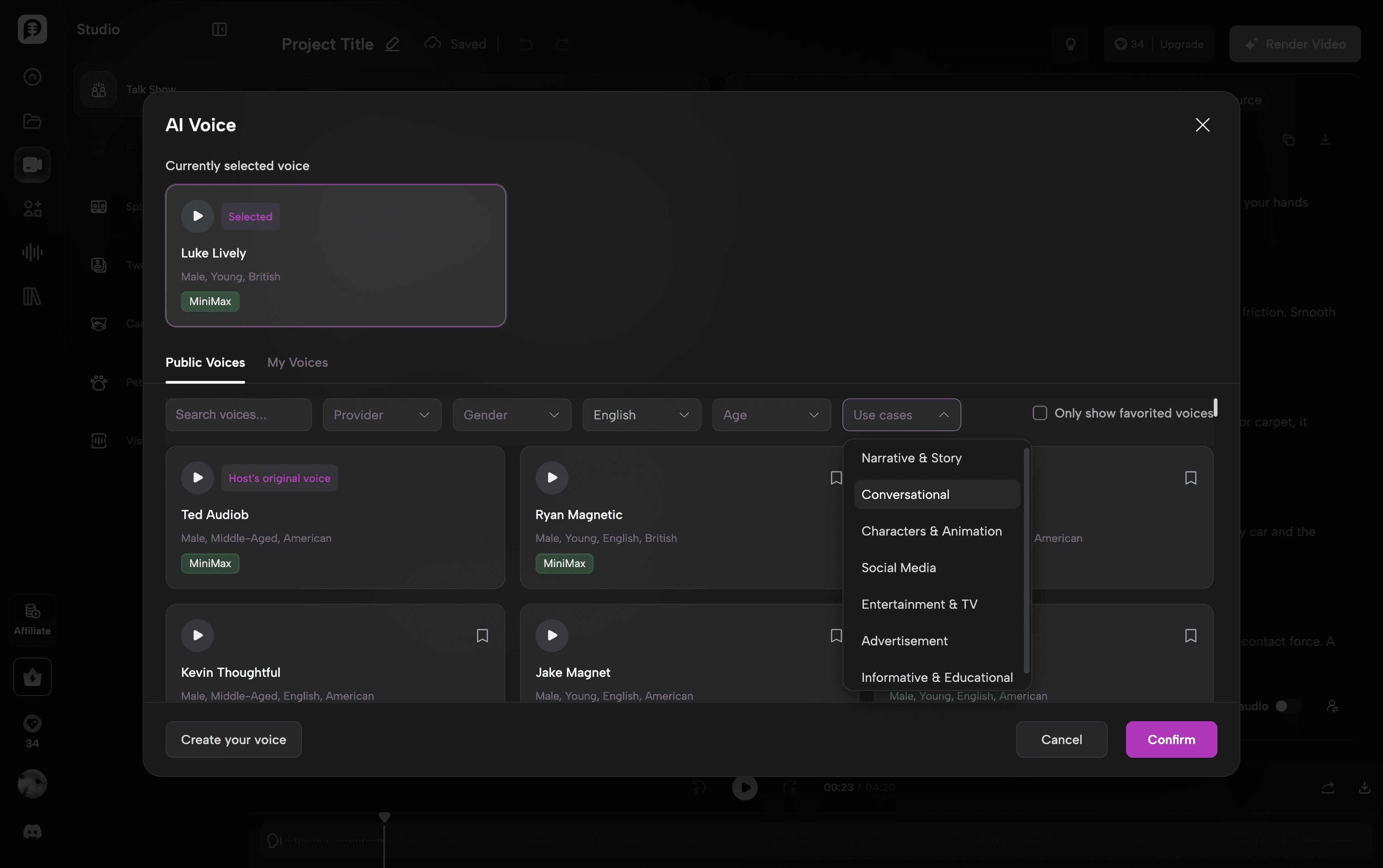Choose Narrative & Story use case
The image size is (1383, 868).
(x=936, y=458)
